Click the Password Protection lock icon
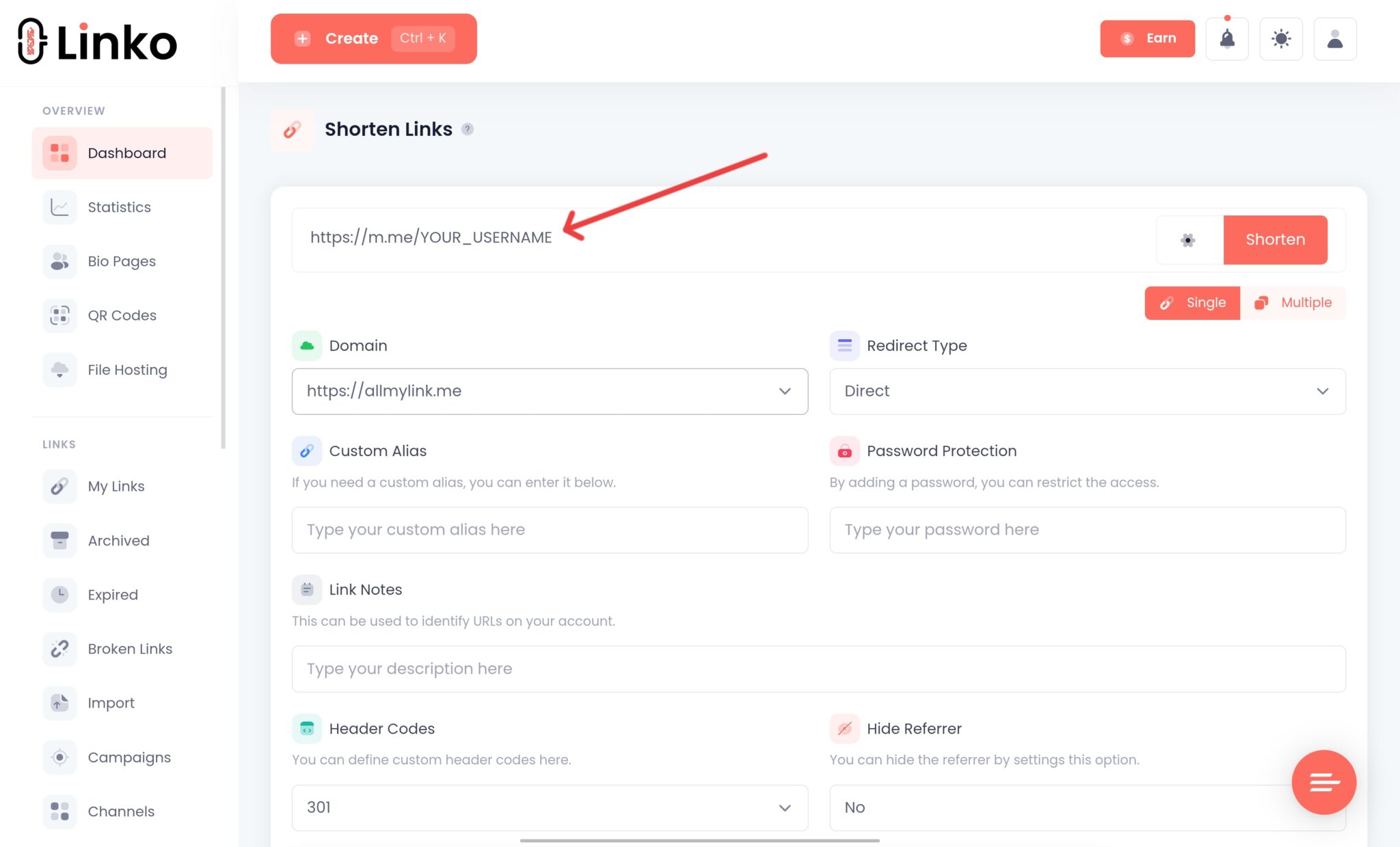The height and width of the screenshot is (847, 1400). 845,451
